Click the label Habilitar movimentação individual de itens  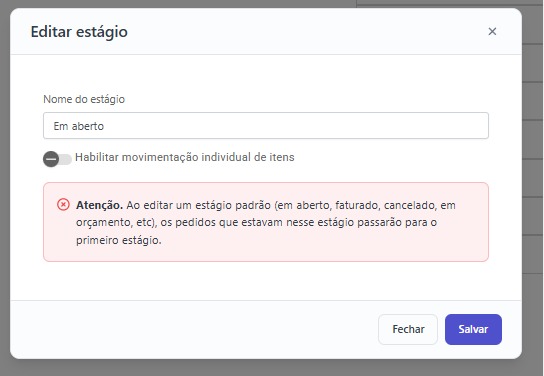pos(185,157)
